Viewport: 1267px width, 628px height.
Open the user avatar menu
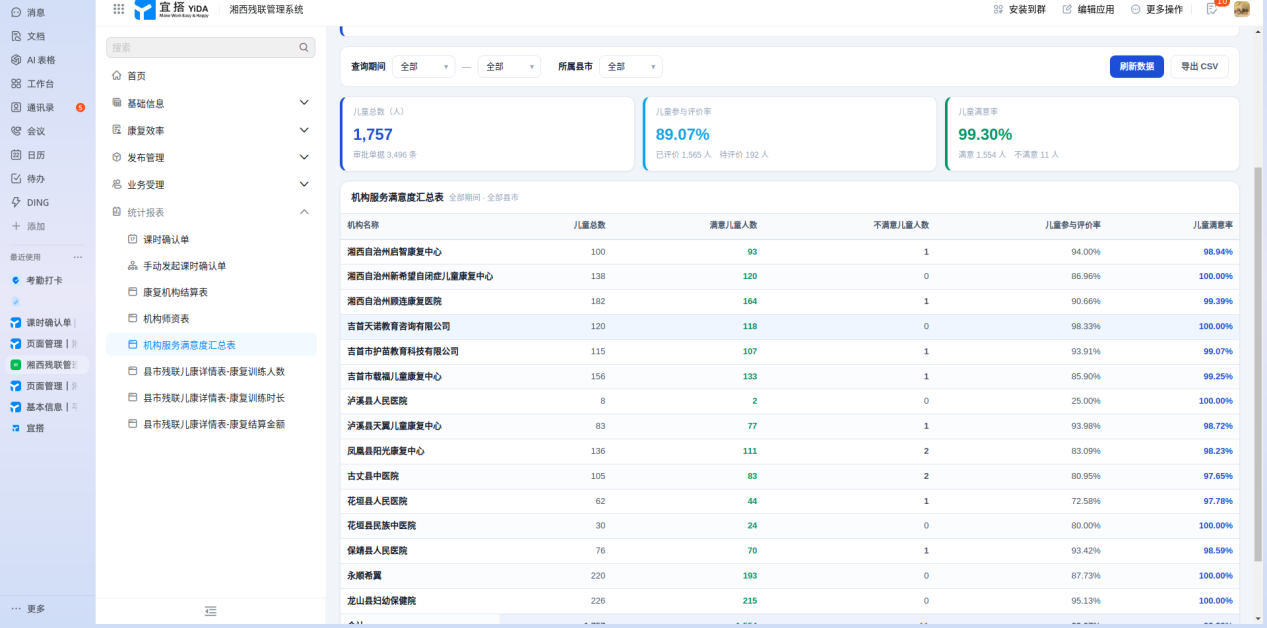(x=1242, y=9)
